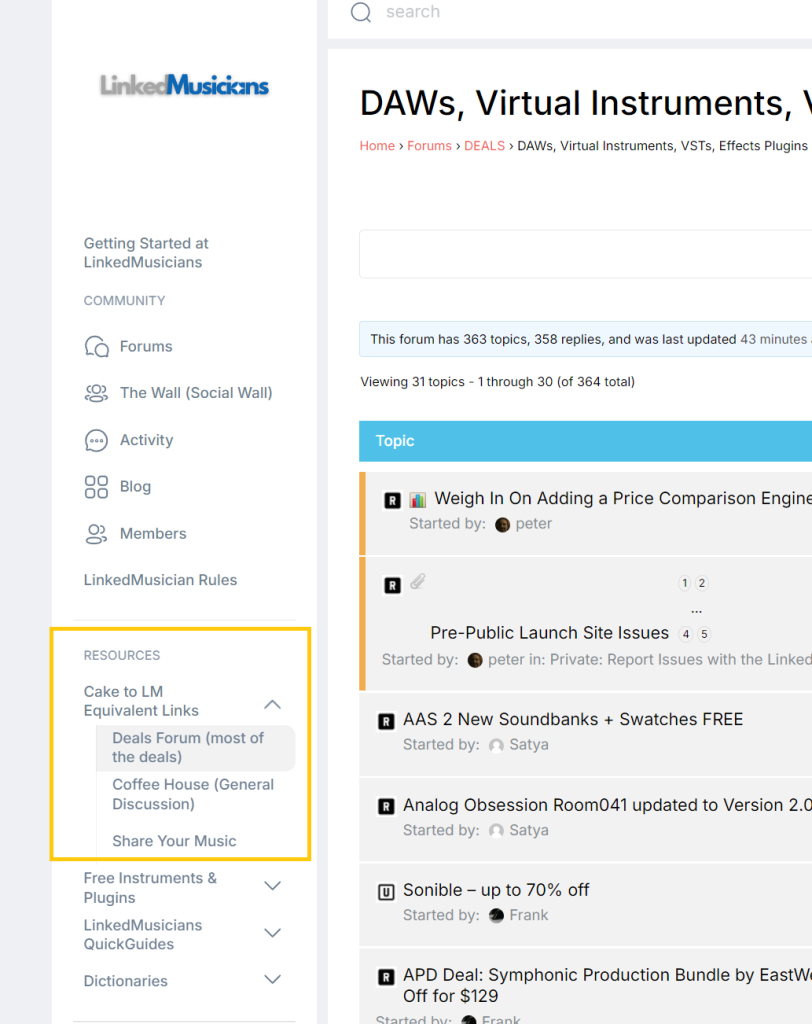Collapse Cake to LM Equivalent Links

272,704
